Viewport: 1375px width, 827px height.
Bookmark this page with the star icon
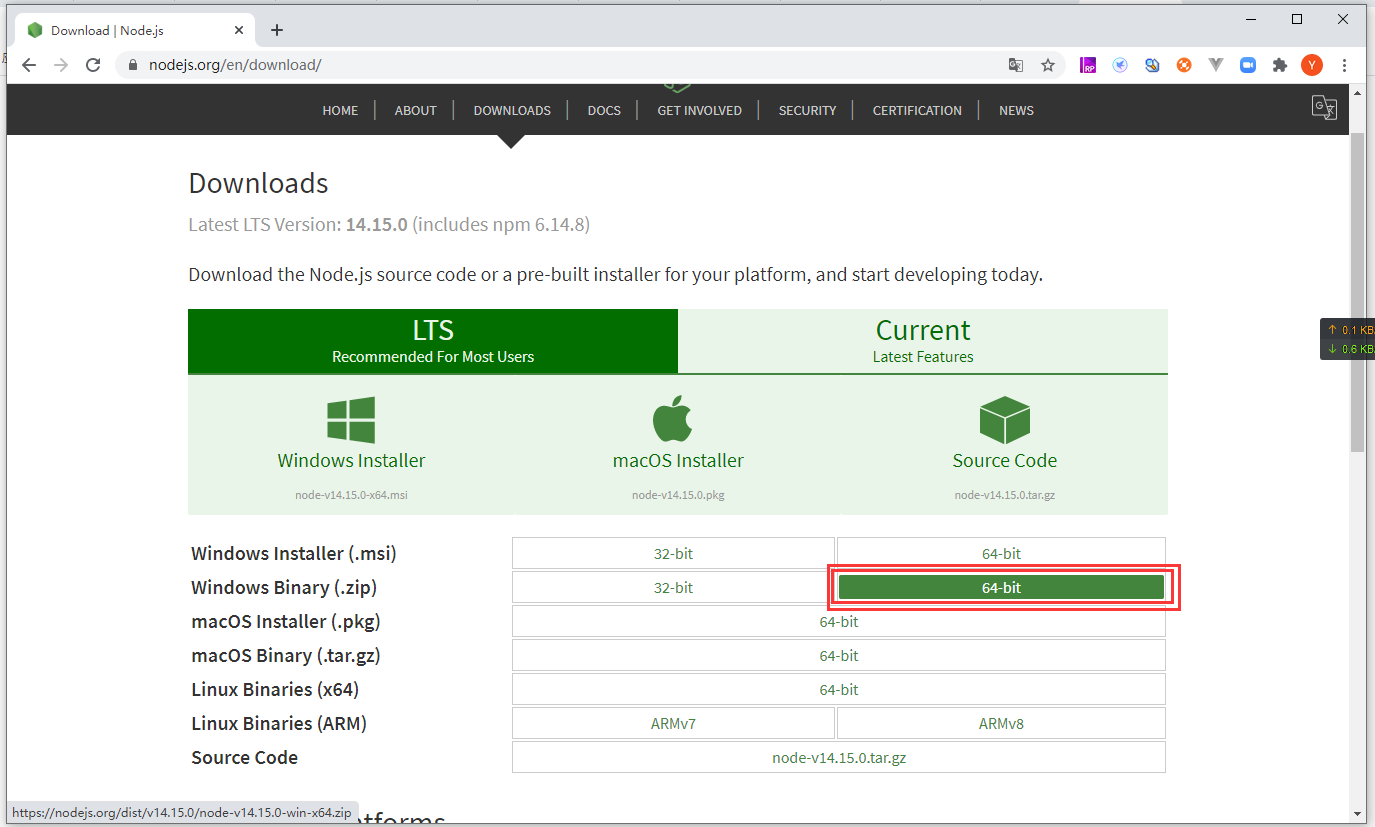coord(1048,65)
